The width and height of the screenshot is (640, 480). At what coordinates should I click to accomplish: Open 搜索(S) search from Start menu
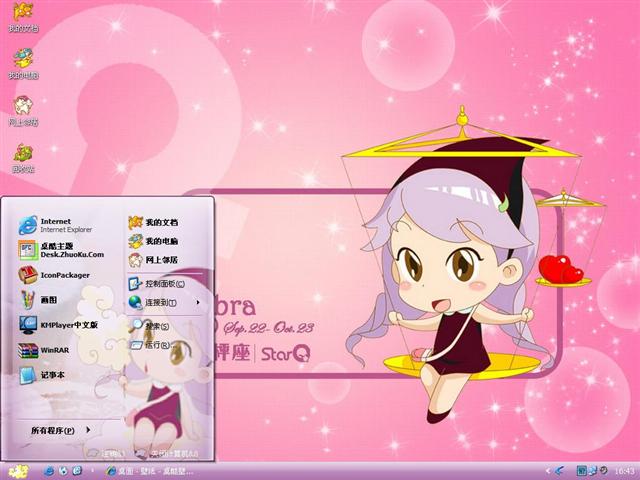149,326
